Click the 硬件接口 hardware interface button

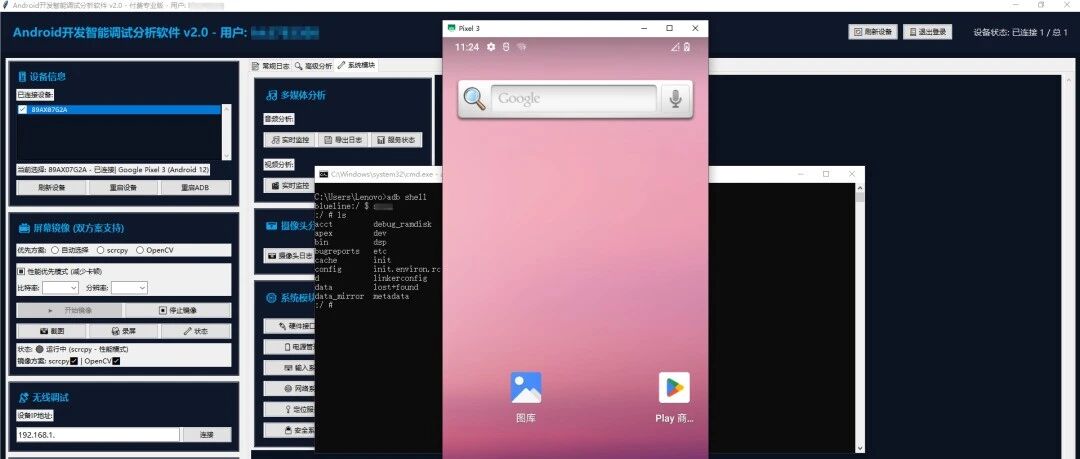coord(289,326)
